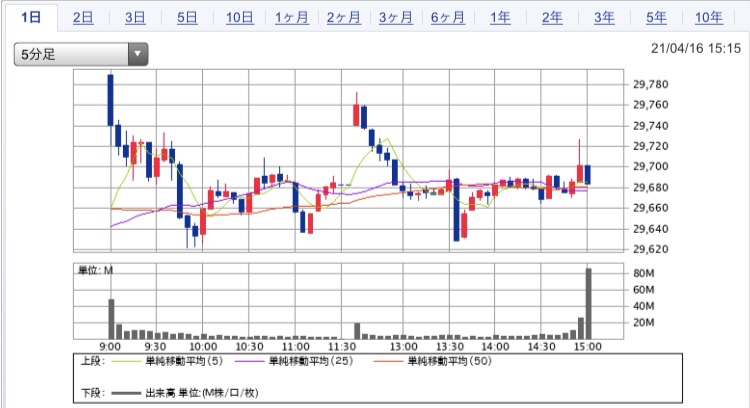
Task: Open the 5年 chart range
Action: [657, 18]
